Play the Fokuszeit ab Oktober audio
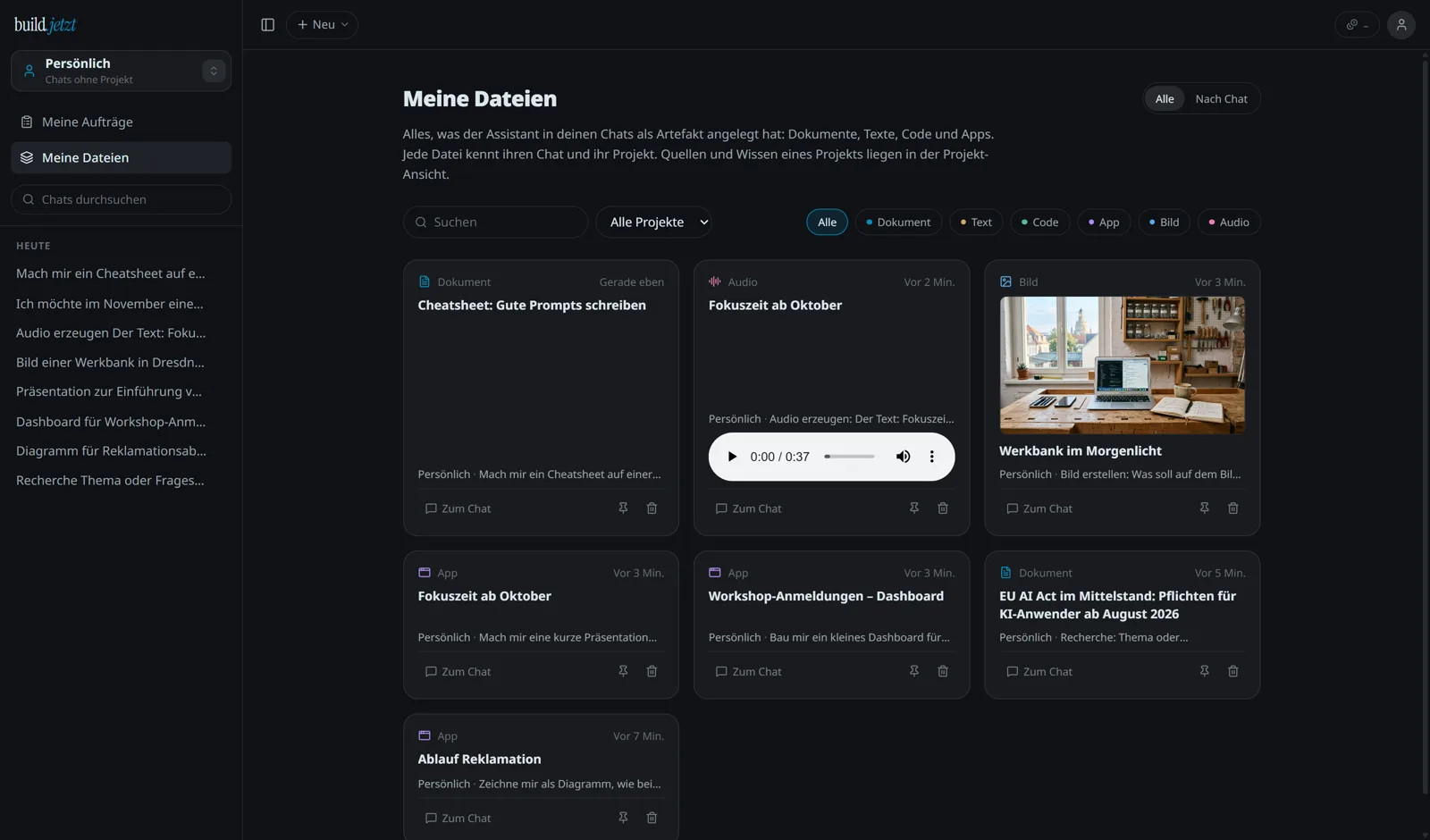The width and height of the screenshot is (1430, 840). 732,457
